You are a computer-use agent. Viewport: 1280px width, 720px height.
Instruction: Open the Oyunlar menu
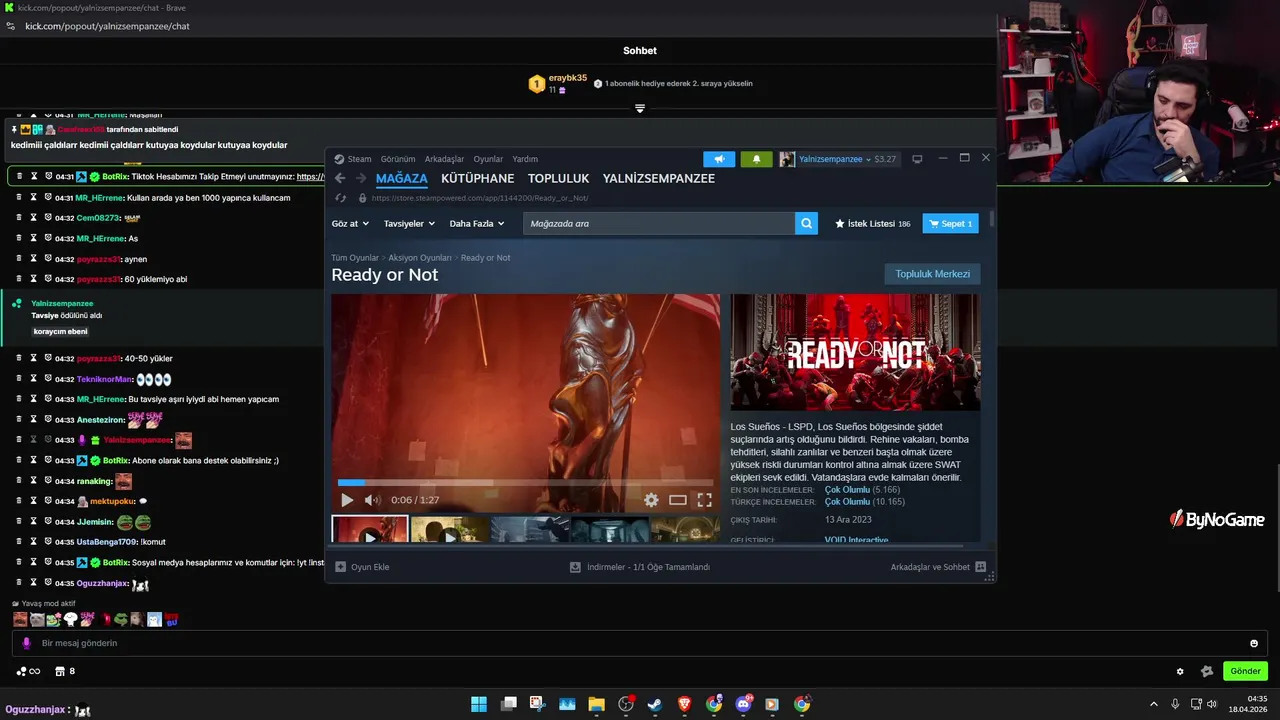coord(488,159)
